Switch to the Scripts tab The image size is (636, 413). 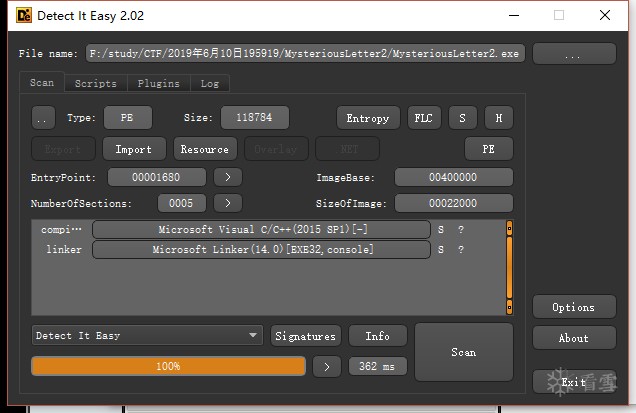point(96,84)
